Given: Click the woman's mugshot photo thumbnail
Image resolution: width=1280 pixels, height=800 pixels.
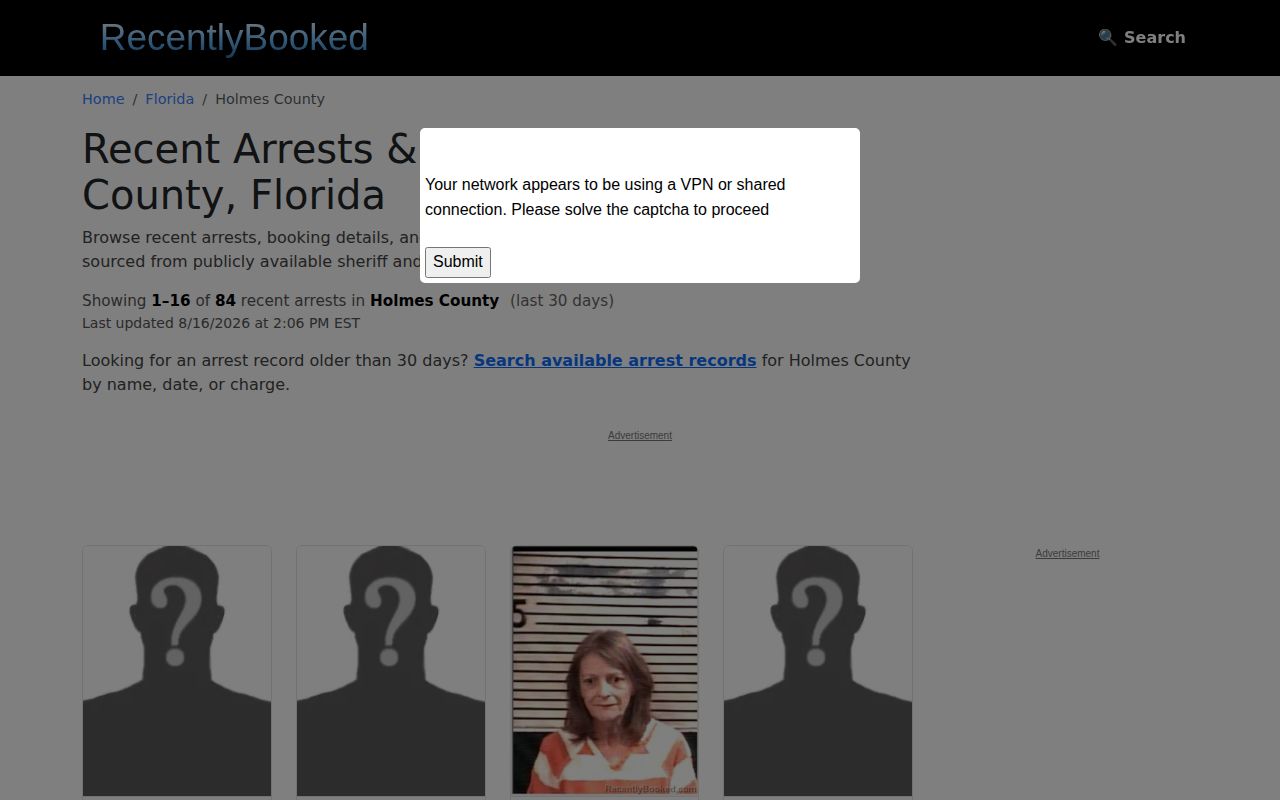Looking at the screenshot, I should pos(605,670).
